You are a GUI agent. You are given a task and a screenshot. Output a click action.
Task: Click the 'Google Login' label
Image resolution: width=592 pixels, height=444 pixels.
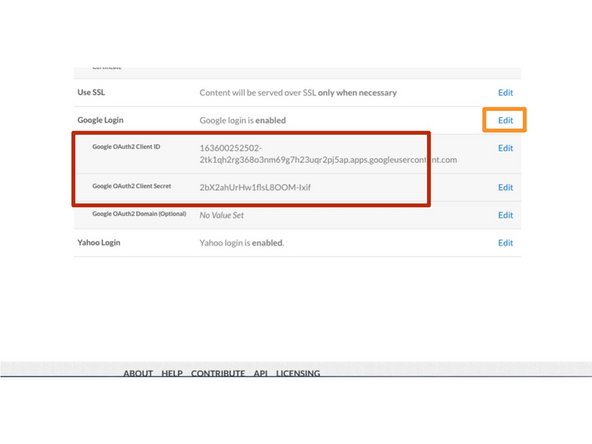pyautogui.click(x=100, y=120)
